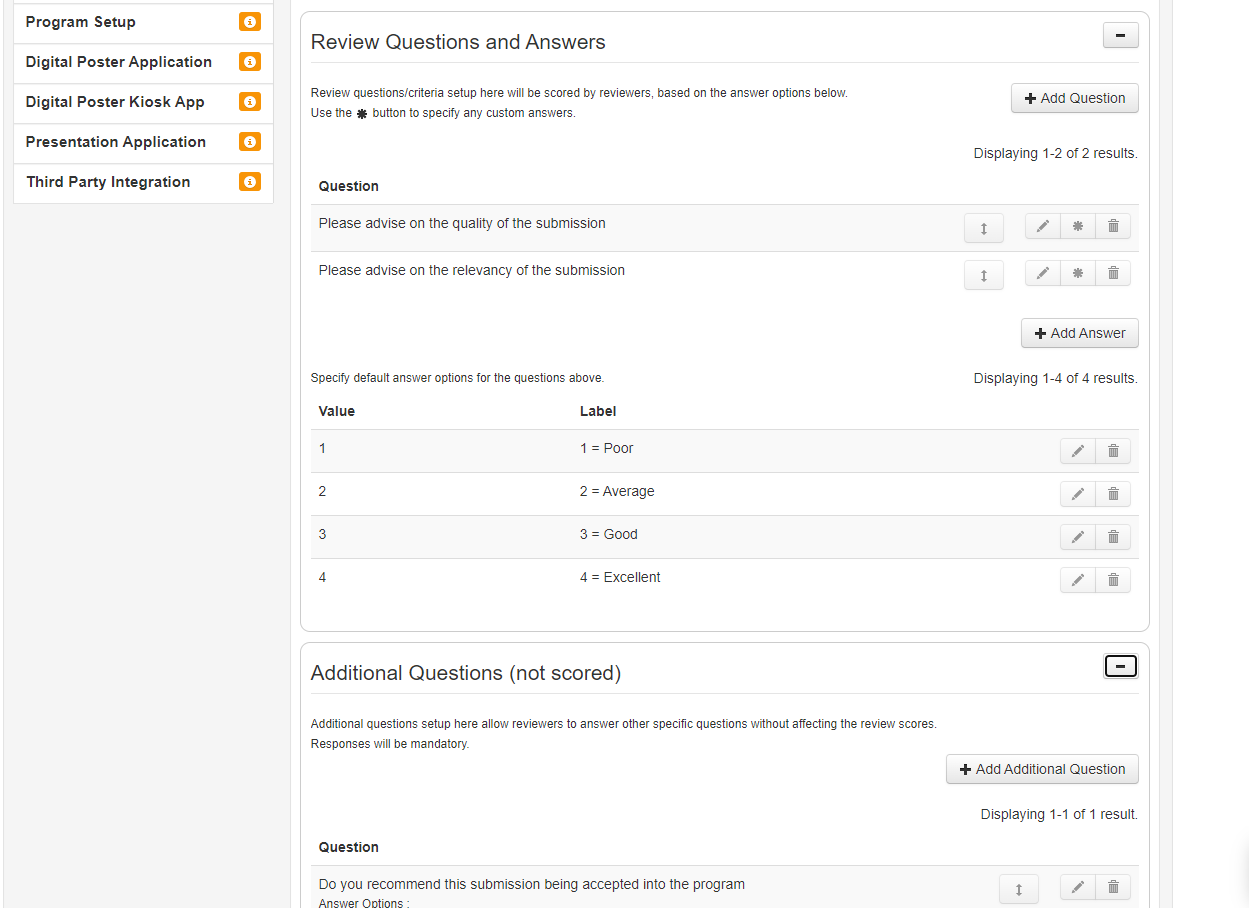The height and width of the screenshot is (908, 1249).
Task: Select 'Please advise on the relevancy' question text
Action: pyautogui.click(x=472, y=270)
